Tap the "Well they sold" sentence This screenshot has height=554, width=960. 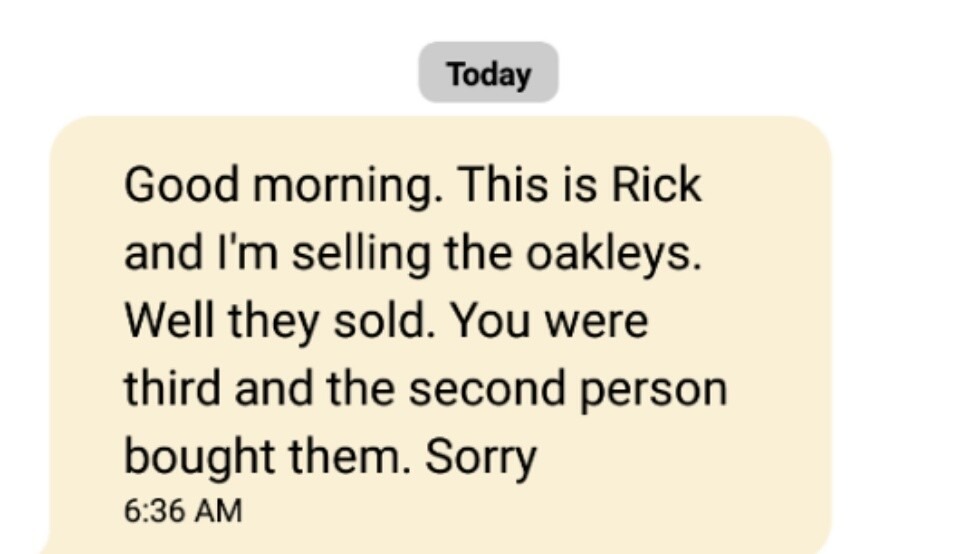(x=282, y=322)
